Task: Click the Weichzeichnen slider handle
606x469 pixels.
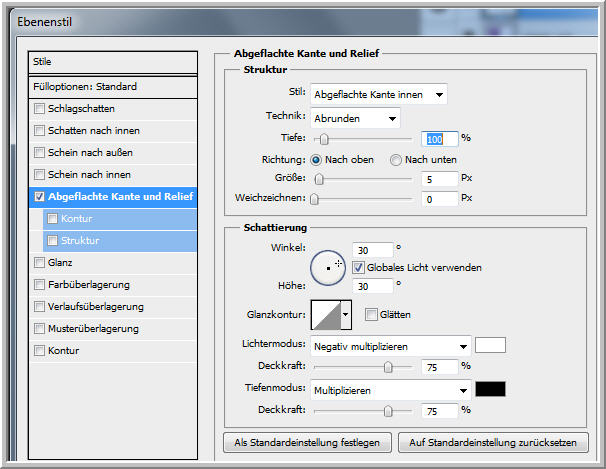Action: (x=315, y=199)
